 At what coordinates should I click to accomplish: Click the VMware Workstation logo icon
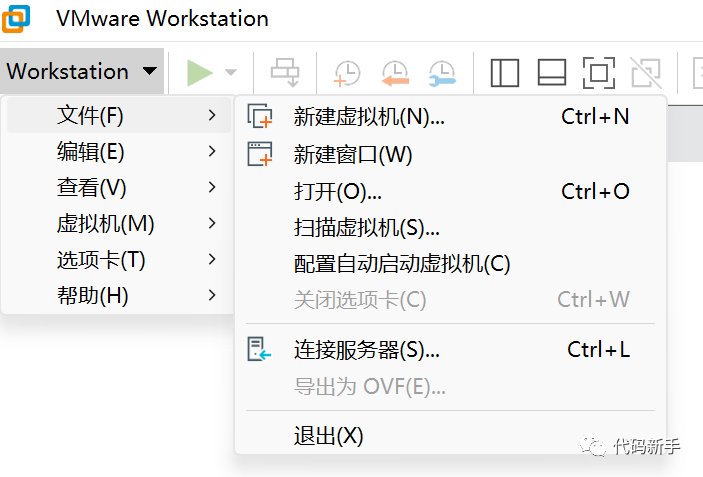tap(16, 18)
